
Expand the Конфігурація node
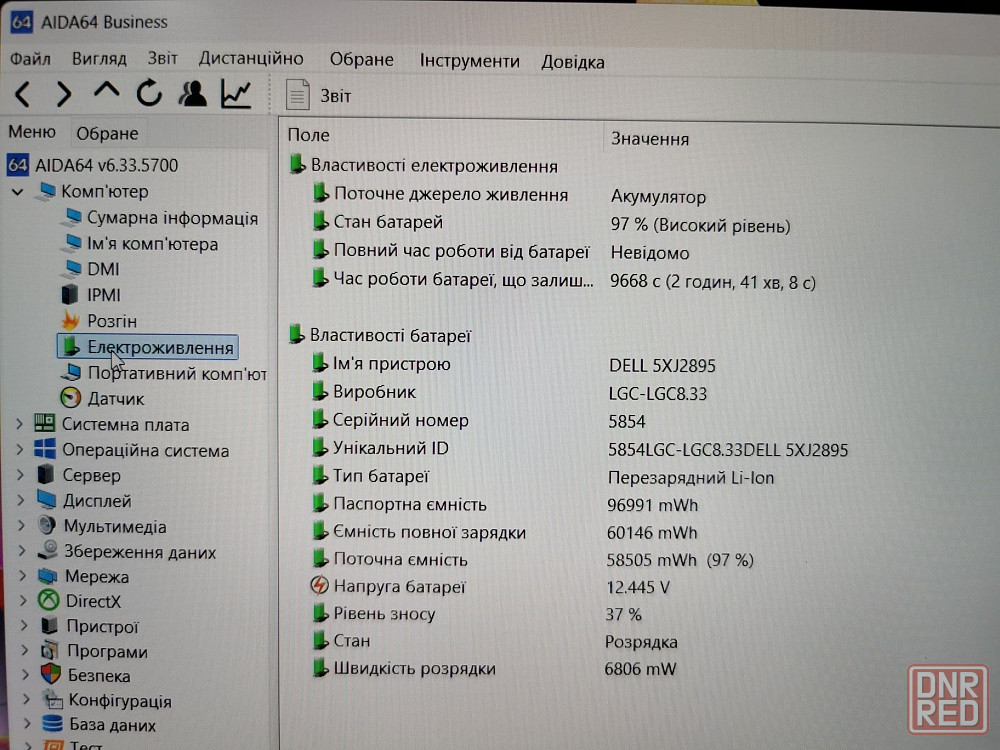coord(26,700)
